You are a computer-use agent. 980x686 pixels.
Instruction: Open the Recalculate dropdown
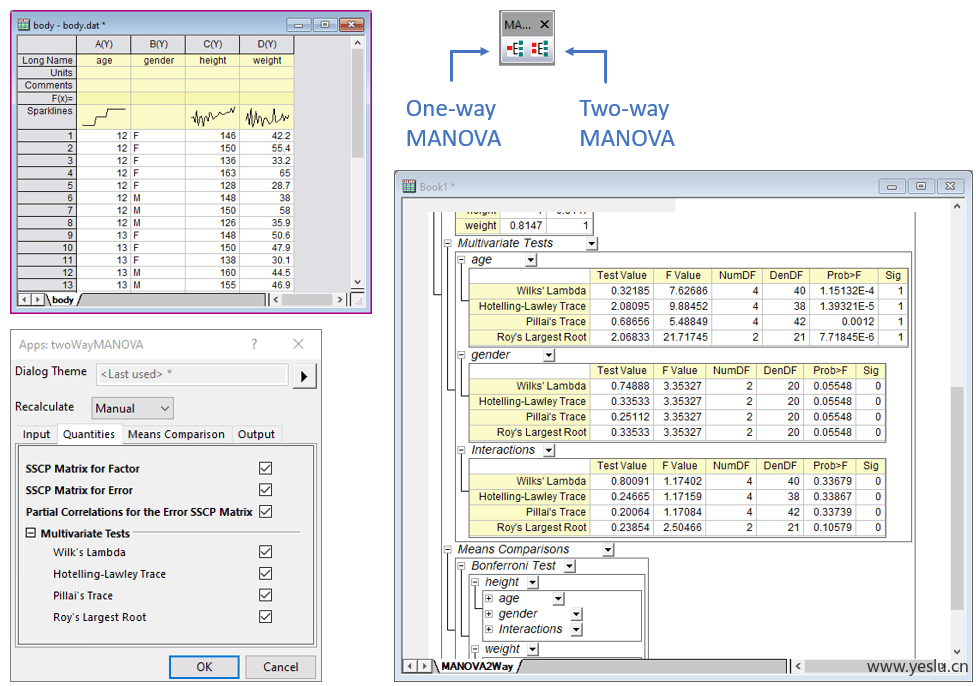(x=133, y=408)
